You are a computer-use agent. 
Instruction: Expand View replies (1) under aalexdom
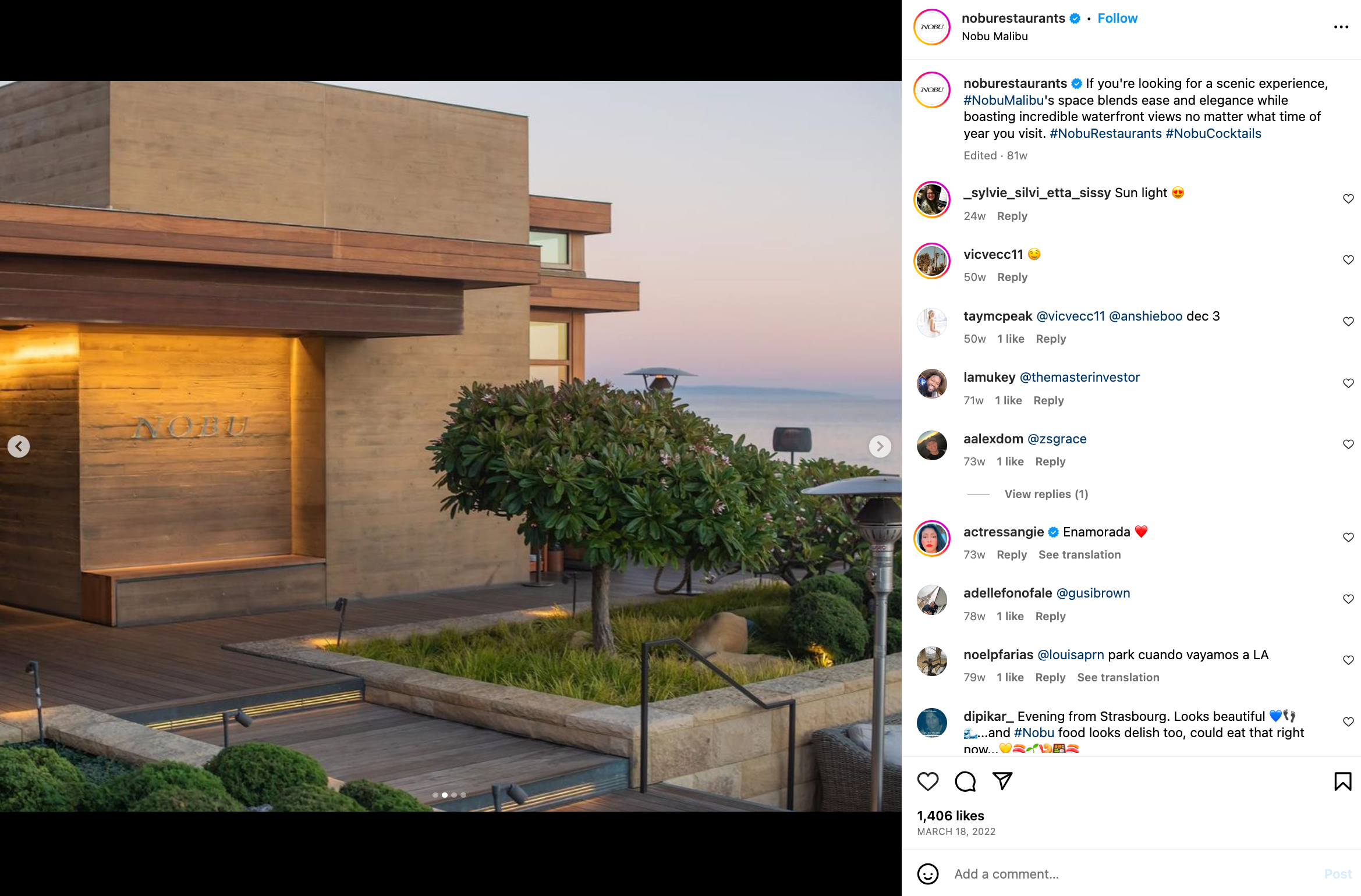click(x=1046, y=494)
